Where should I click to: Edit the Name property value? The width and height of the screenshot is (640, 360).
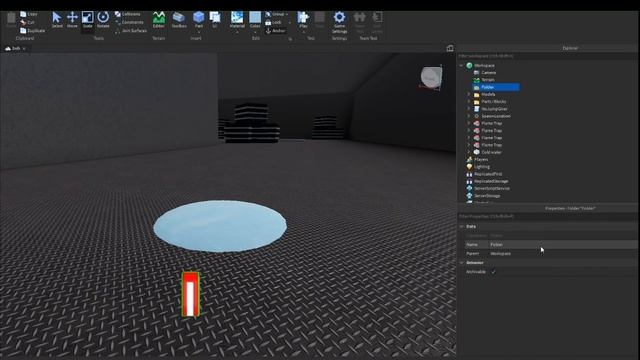[x=562, y=244]
